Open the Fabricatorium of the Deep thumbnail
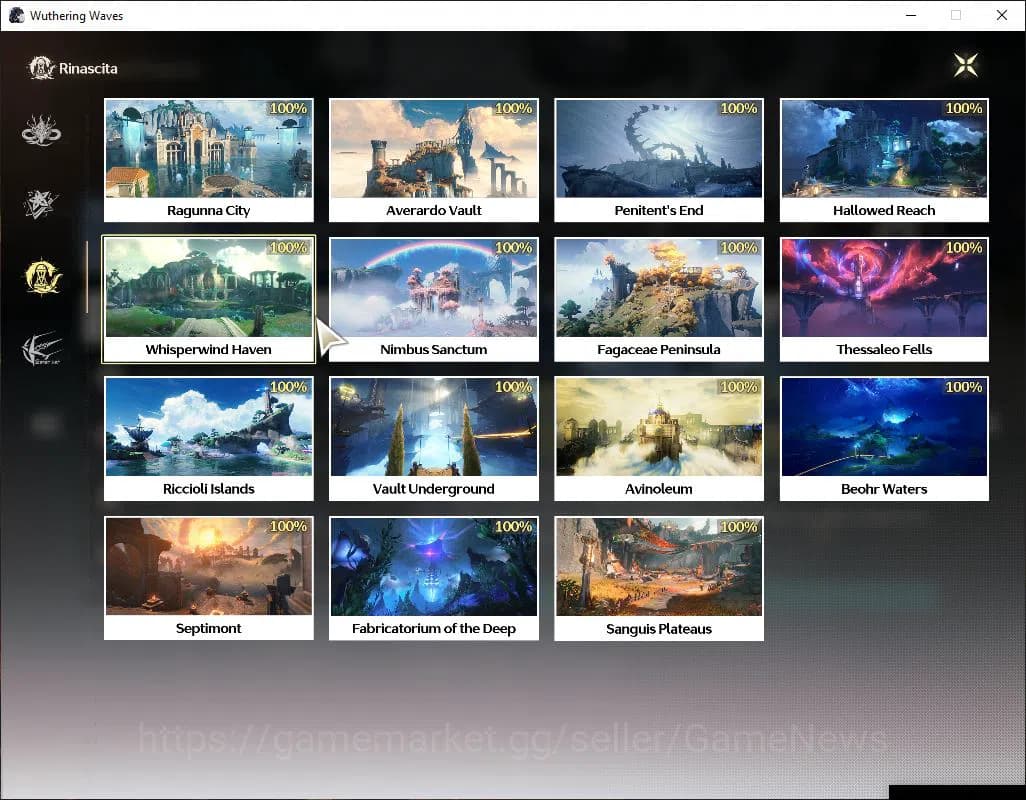Viewport: 1026px width, 800px height. [x=434, y=566]
